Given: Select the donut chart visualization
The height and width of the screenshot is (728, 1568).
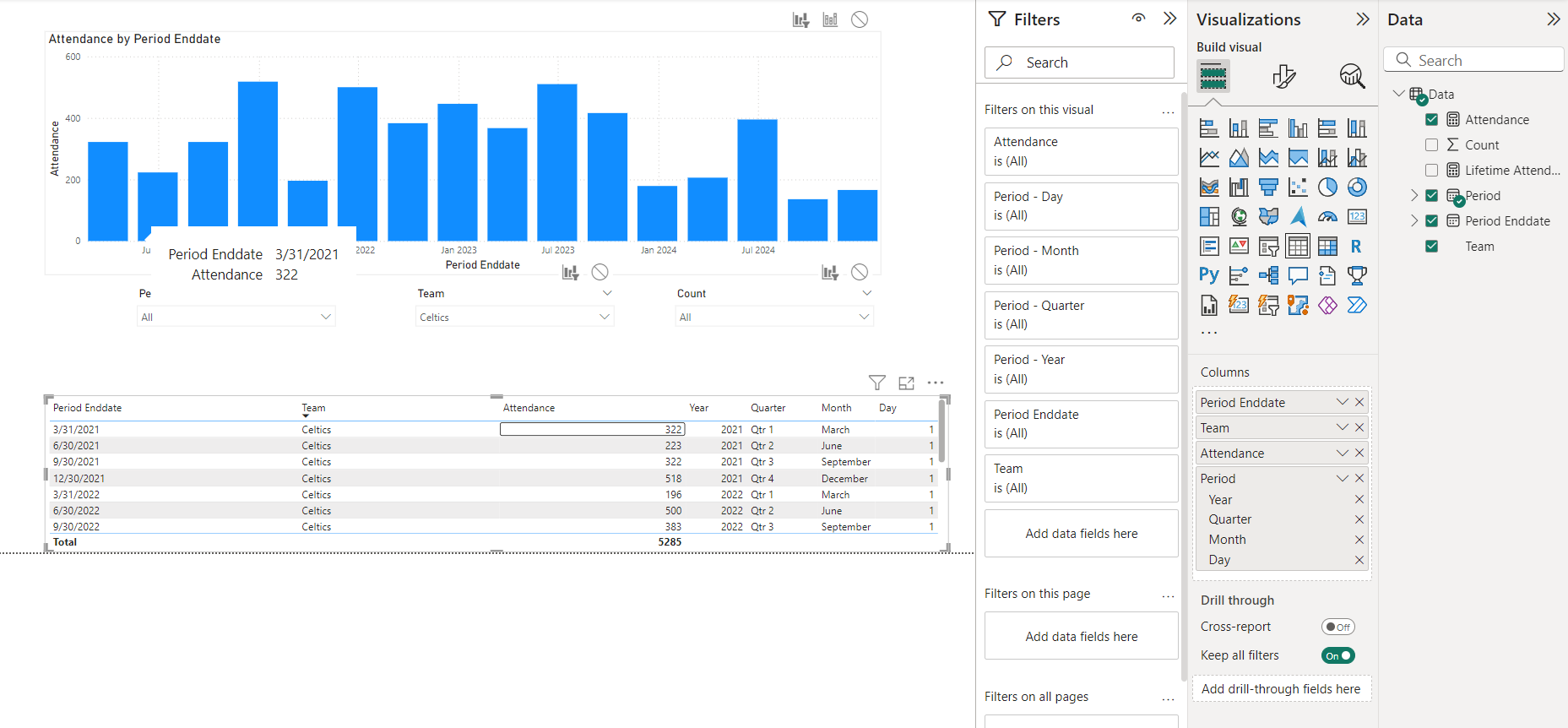Looking at the screenshot, I should [1357, 187].
